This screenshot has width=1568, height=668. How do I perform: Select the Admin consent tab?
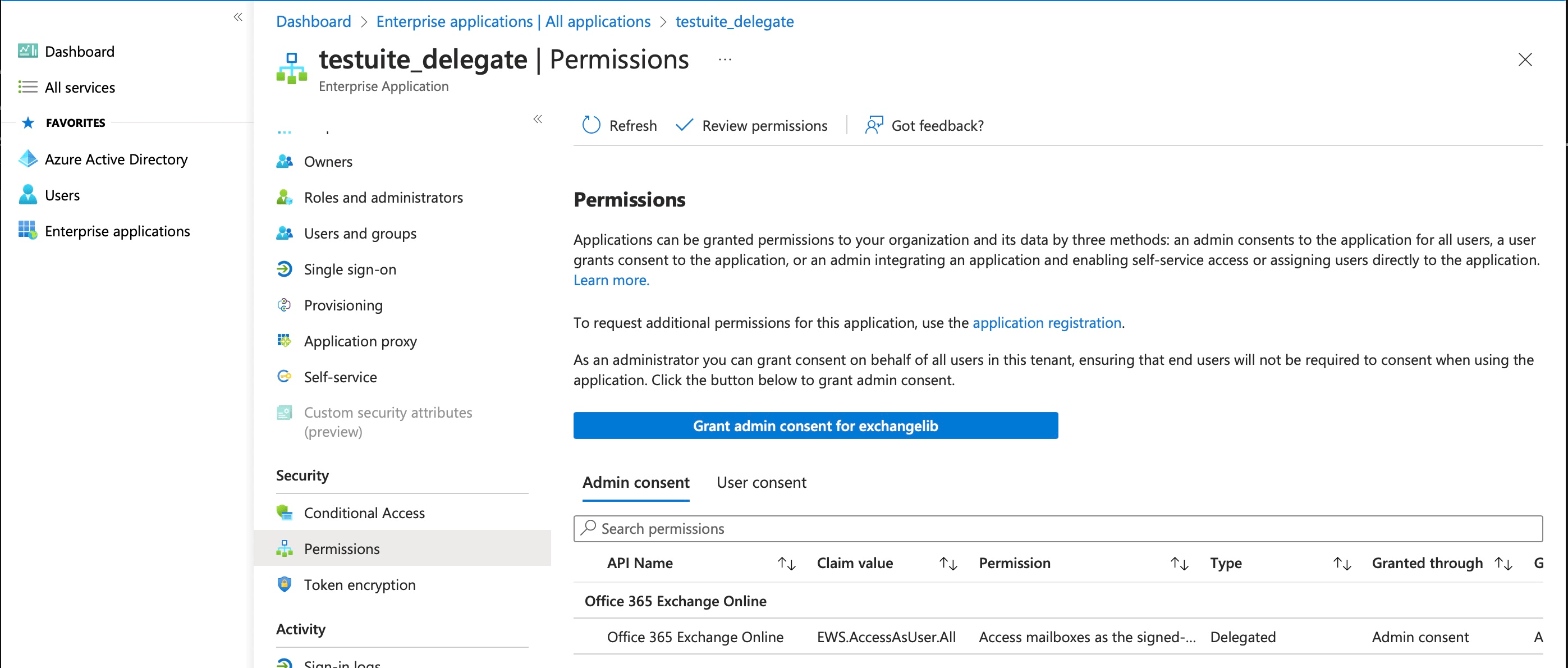(x=635, y=482)
